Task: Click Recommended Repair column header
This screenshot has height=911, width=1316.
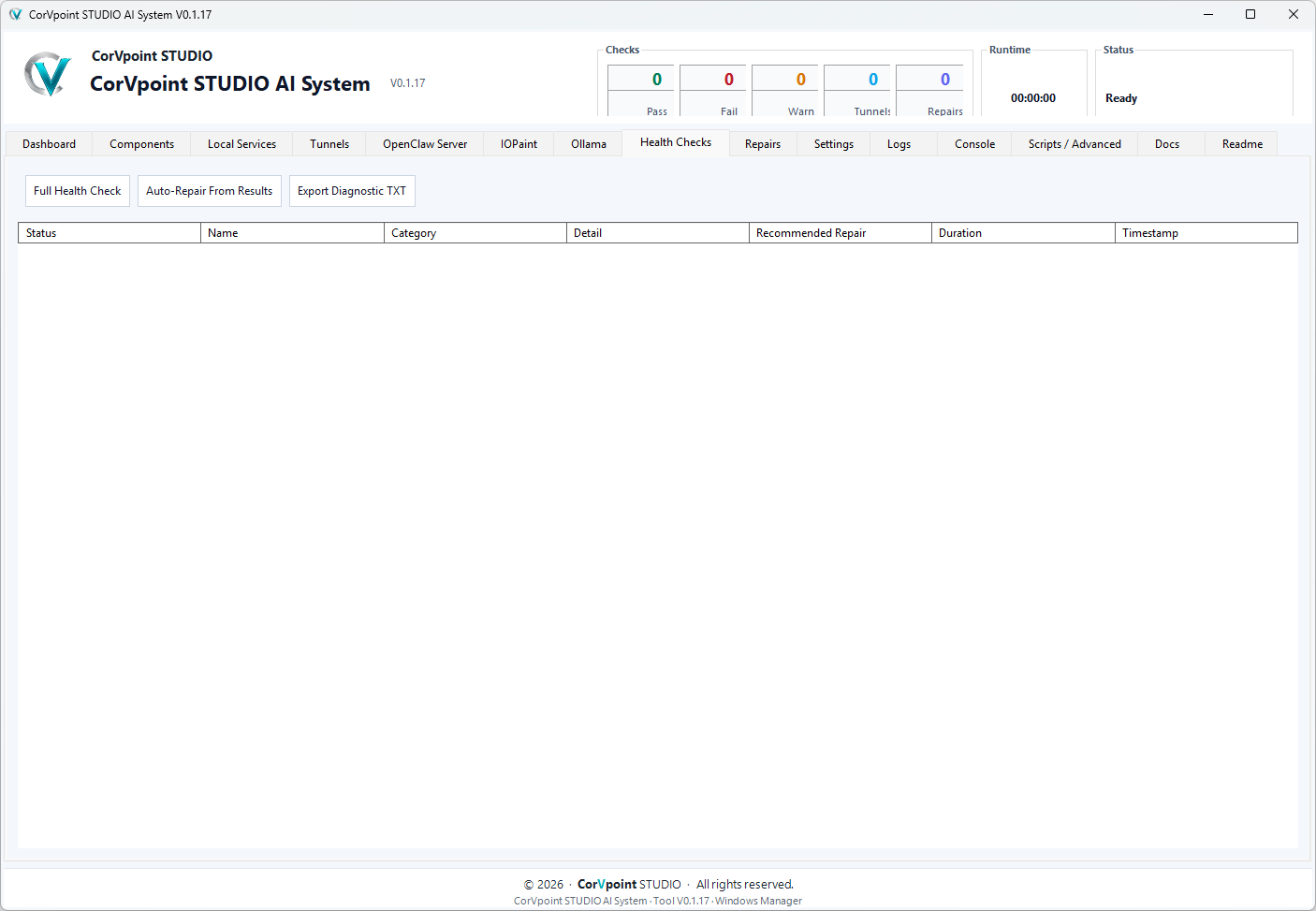Action: [x=841, y=233]
